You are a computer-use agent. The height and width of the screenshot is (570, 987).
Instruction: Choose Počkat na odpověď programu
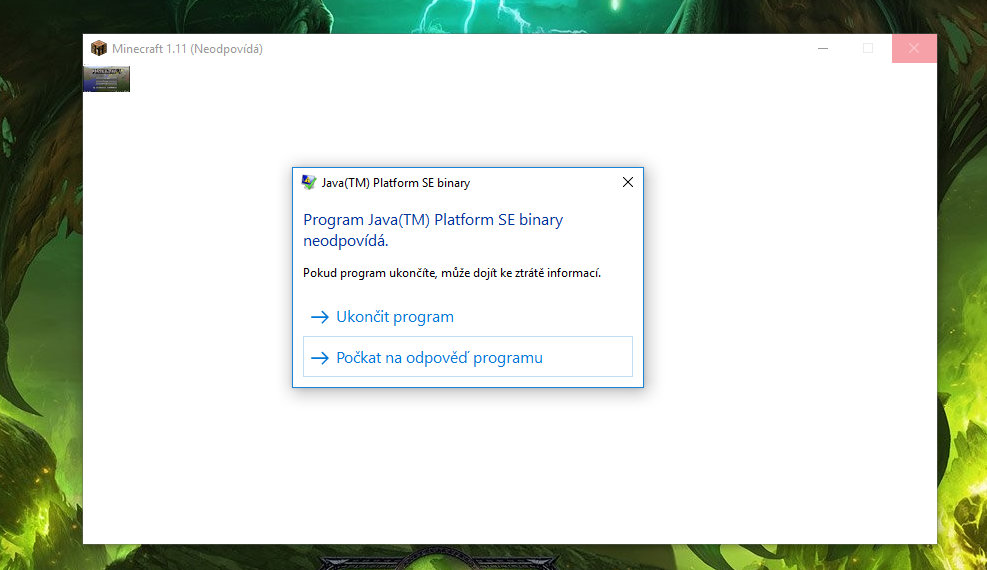[468, 357]
